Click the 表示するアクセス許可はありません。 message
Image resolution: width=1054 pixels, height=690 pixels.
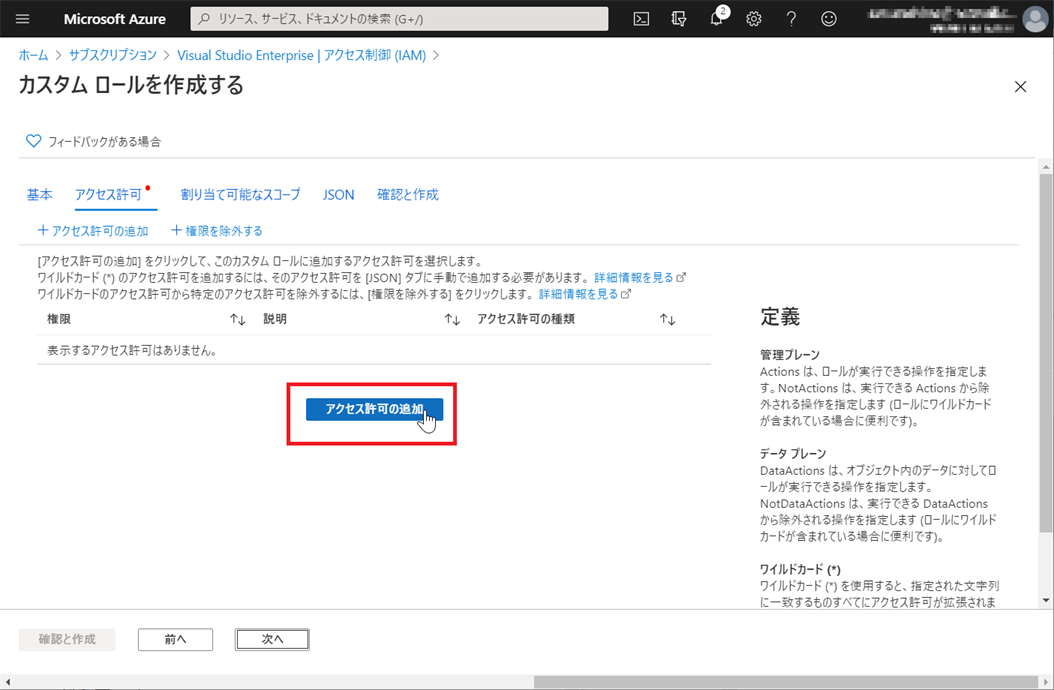132,350
